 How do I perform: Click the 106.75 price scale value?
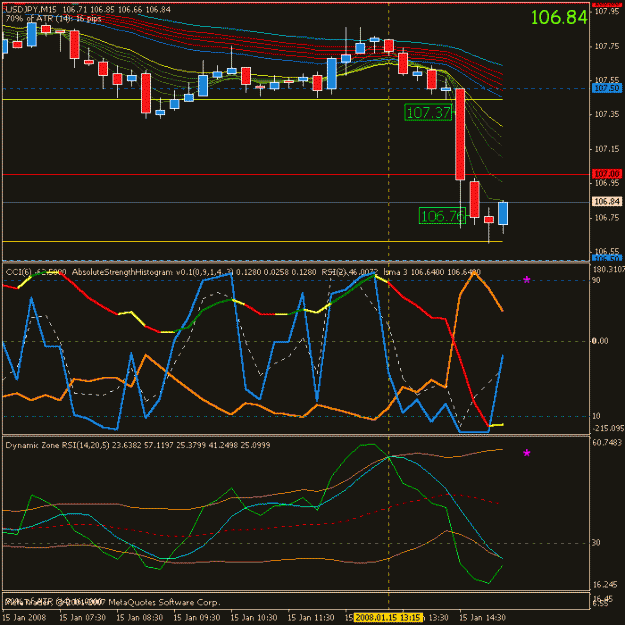tap(607, 218)
